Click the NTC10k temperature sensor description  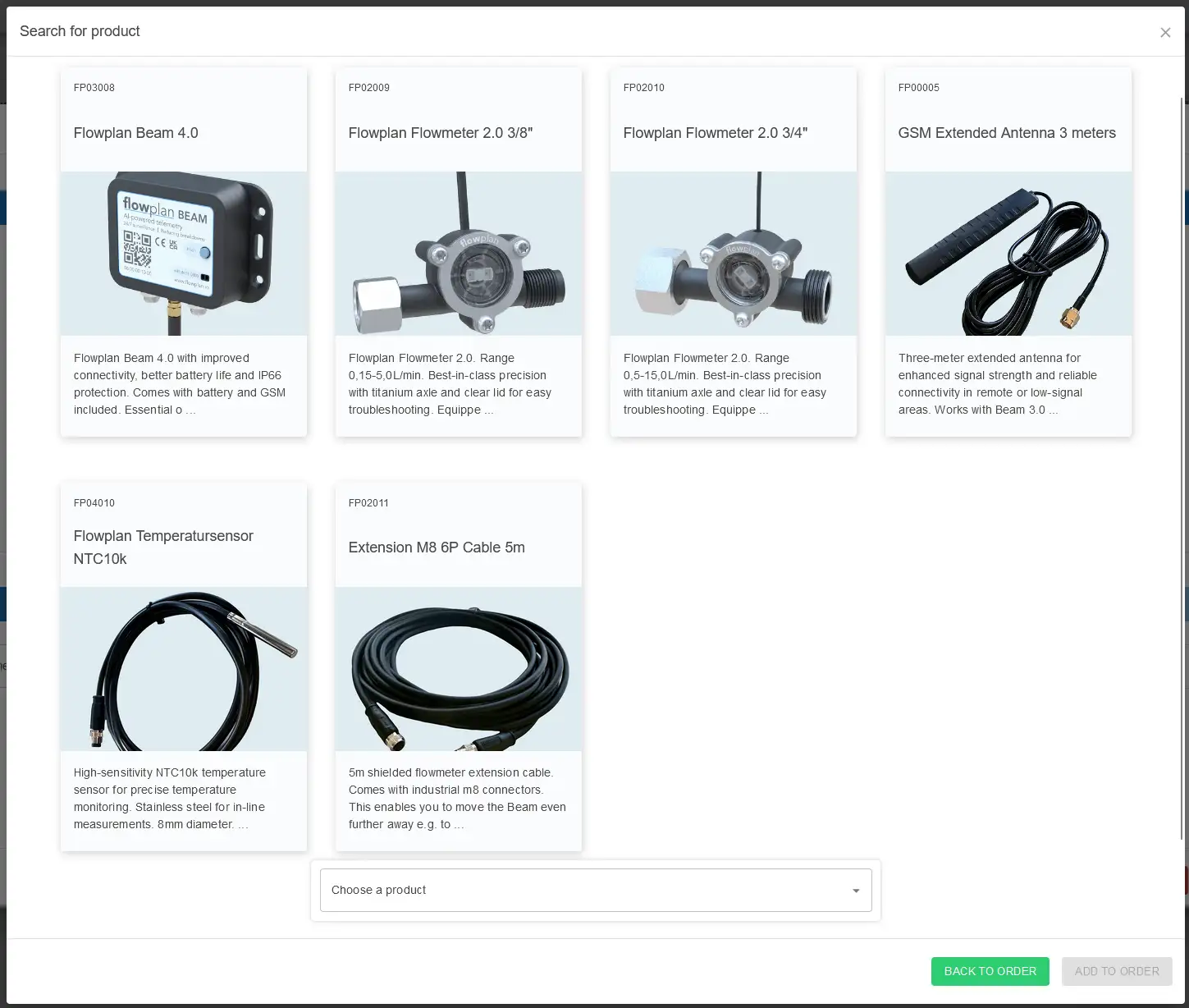[170, 799]
